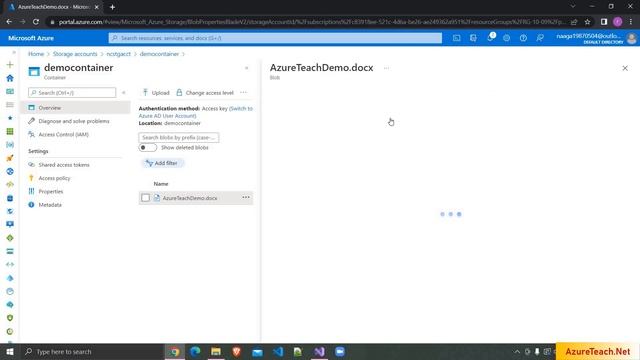Click the Upload button
Image resolution: width=640 pixels, height=360 pixels.
[156, 93]
